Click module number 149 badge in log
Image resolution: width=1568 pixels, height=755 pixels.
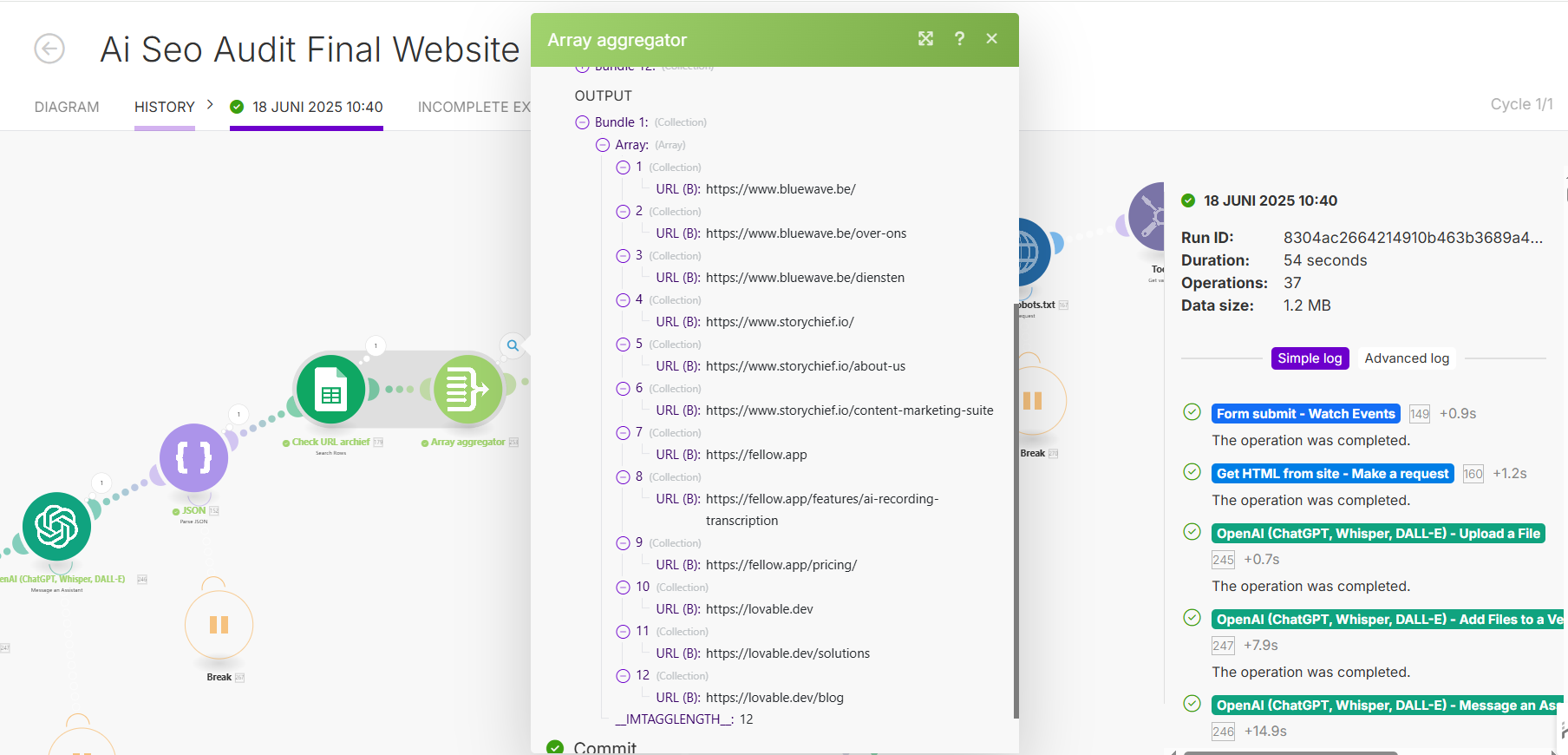coord(1419,414)
